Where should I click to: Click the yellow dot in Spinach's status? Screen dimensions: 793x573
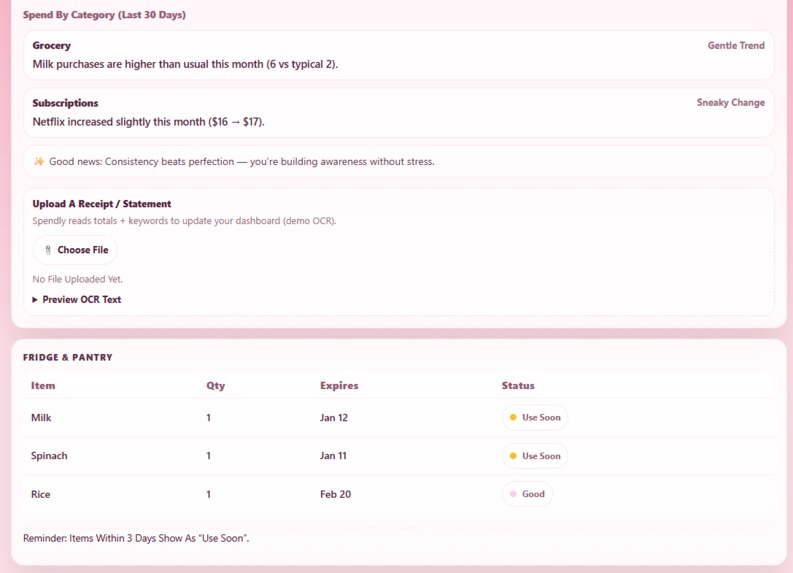(513, 456)
